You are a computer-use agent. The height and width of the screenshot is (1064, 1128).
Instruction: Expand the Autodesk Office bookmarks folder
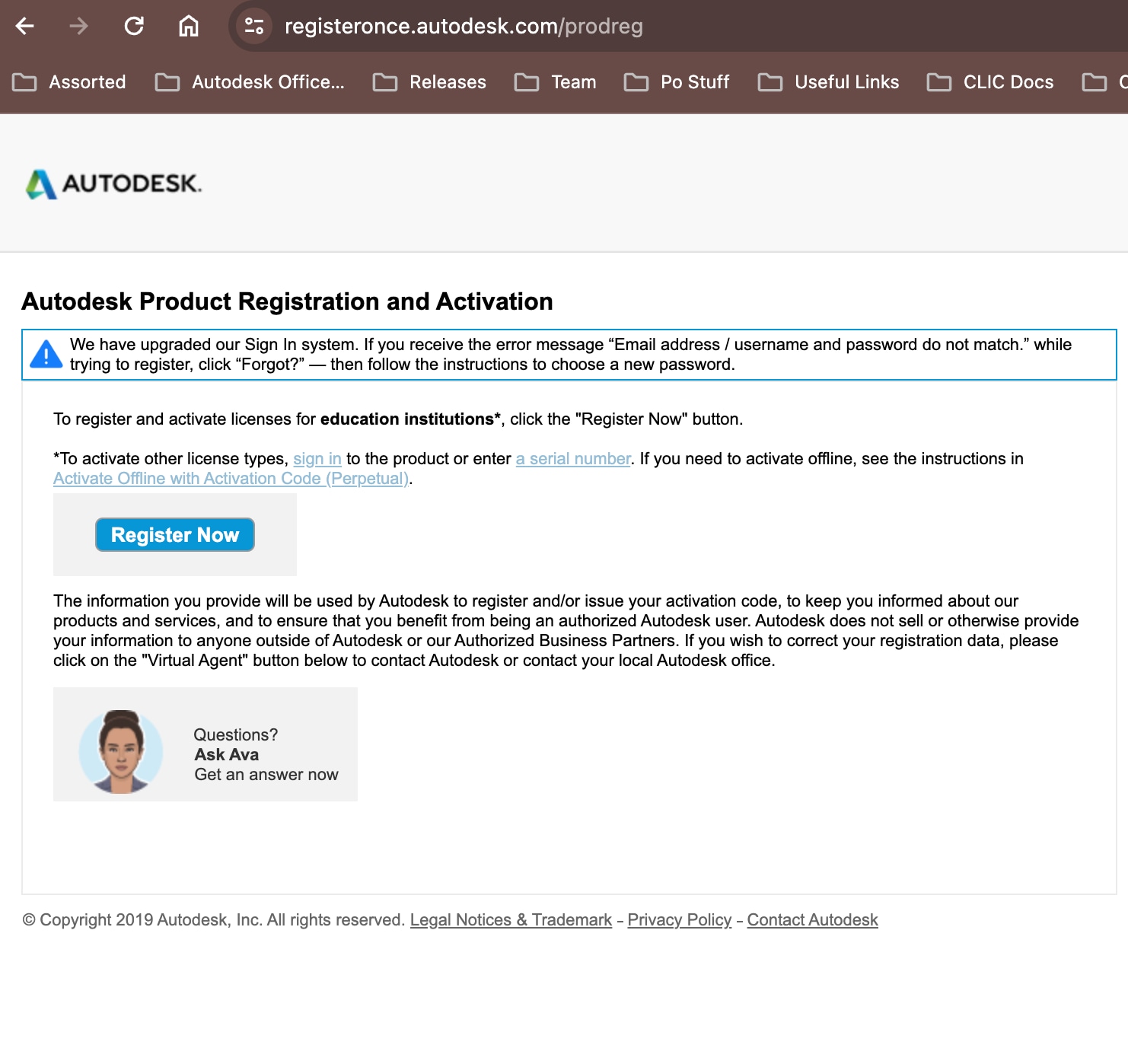[250, 82]
